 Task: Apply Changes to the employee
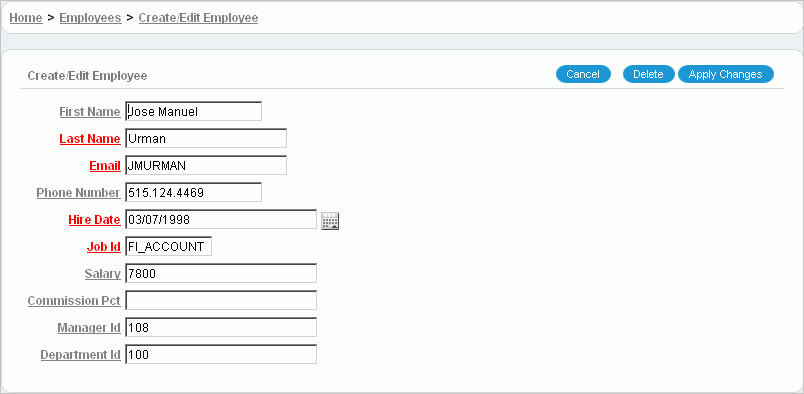pos(726,74)
